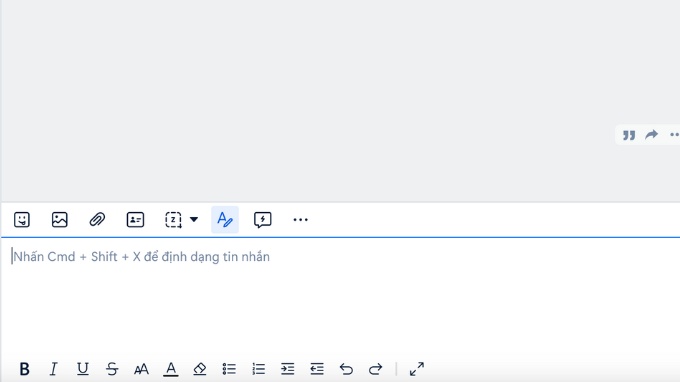Toggle italic formatting
Image resolution: width=680 pixels, height=382 pixels.
tap(53, 369)
